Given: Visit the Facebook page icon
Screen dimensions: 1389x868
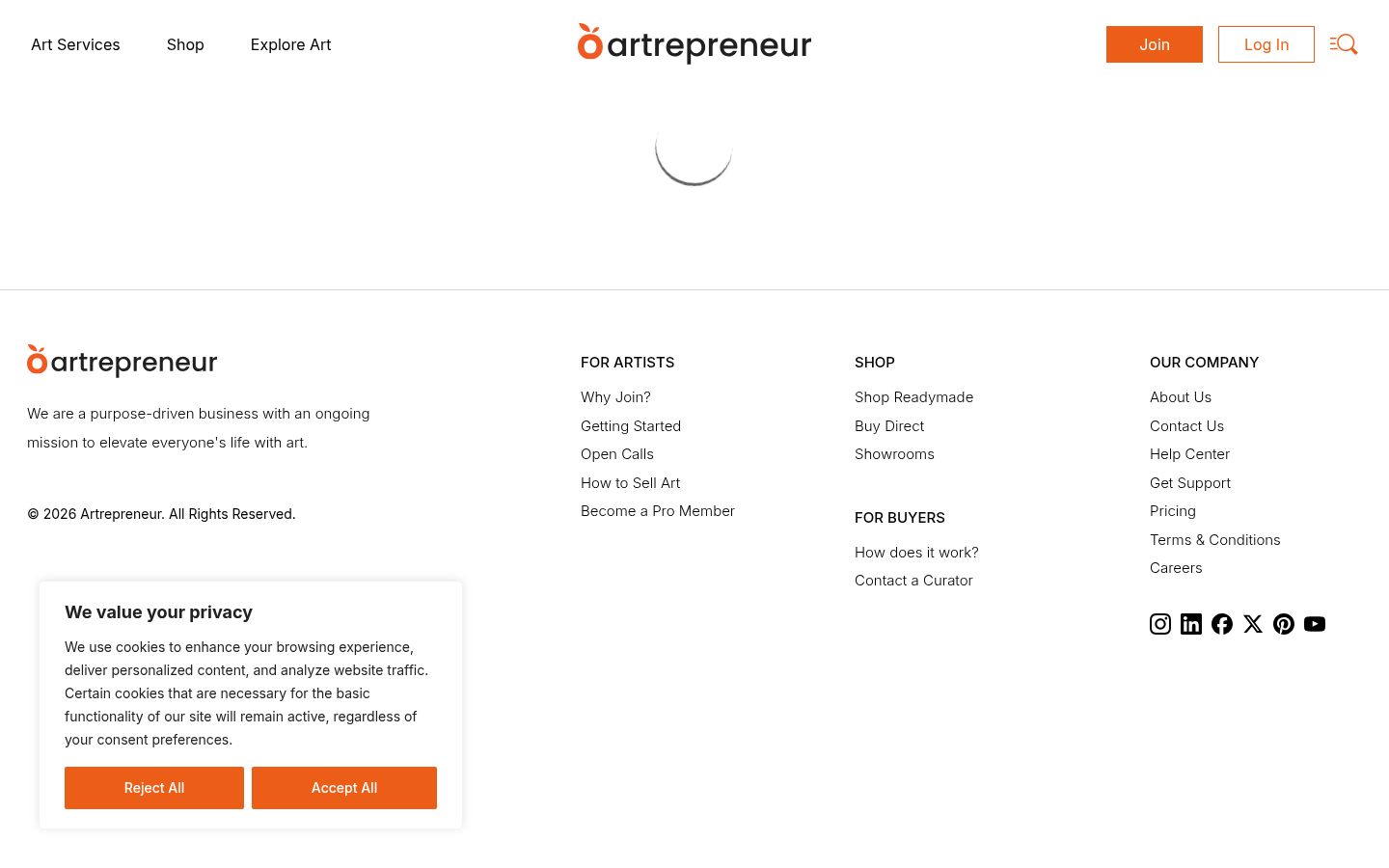Looking at the screenshot, I should click(x=1222, y=624).
